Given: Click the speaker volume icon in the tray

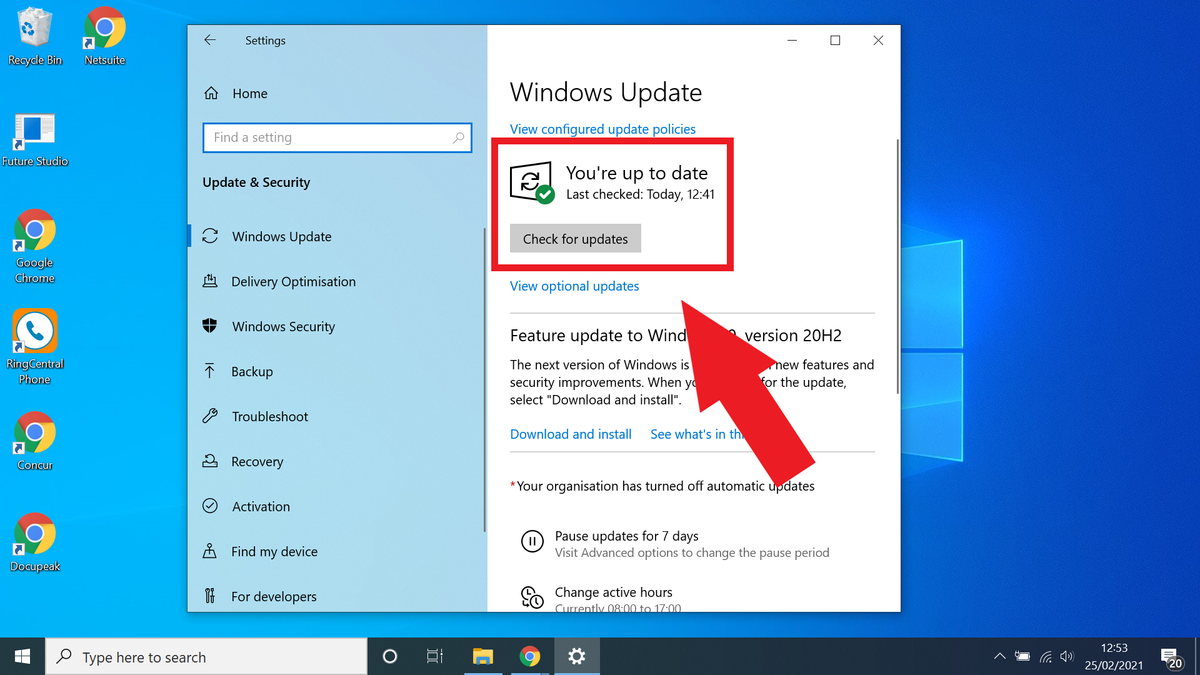Looking at the screenshot, I should [x=1066, y=656].
